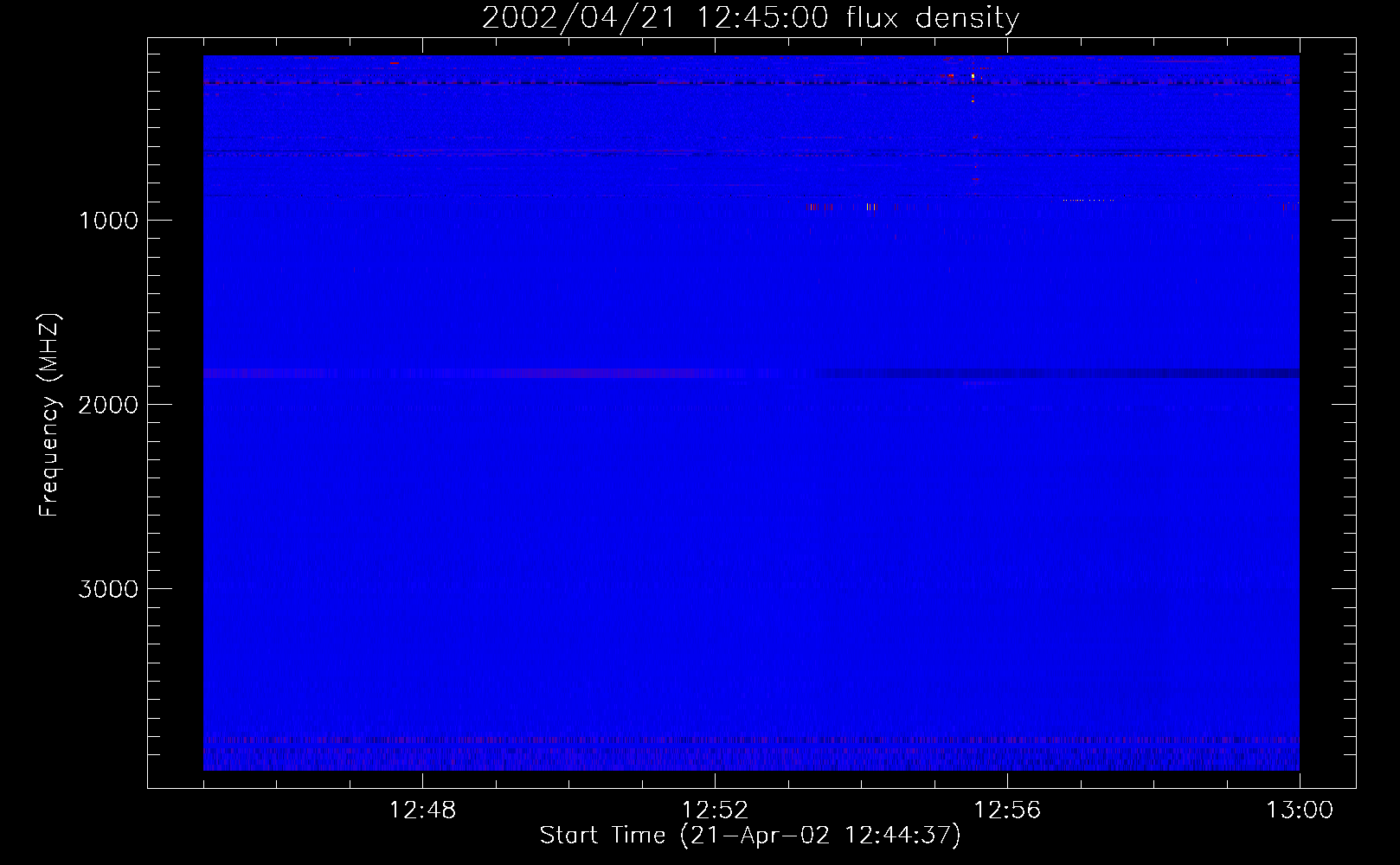Click the 12:56 time tick label

[1007, 811]
